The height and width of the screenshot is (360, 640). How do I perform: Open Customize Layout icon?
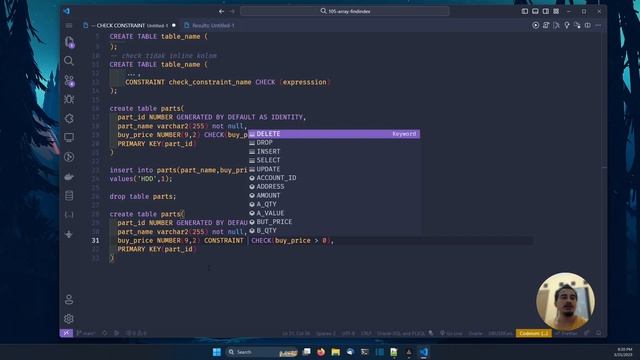click(x=556, y=11)
